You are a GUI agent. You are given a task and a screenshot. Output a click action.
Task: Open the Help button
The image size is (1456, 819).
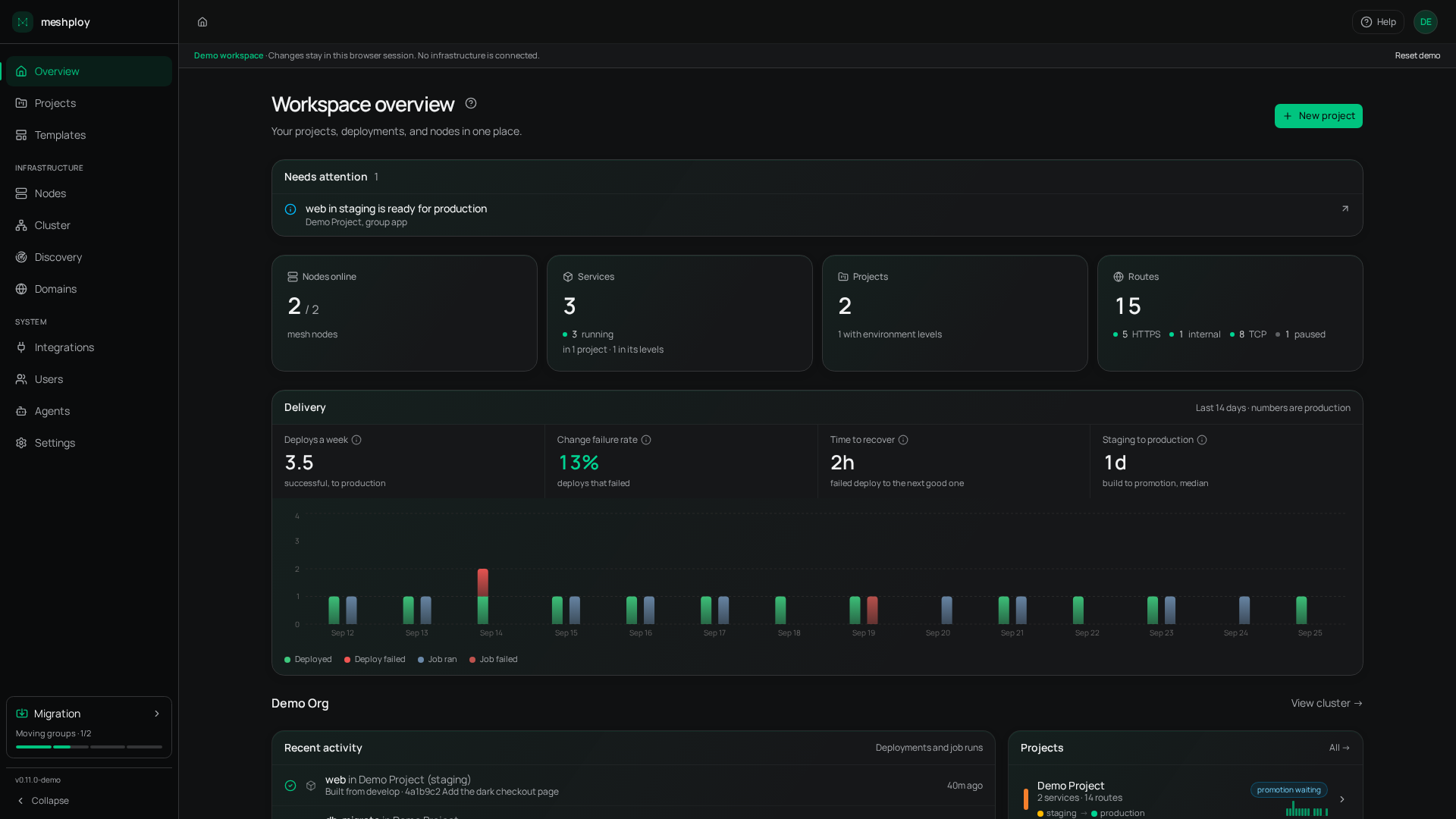point(1378,22)
